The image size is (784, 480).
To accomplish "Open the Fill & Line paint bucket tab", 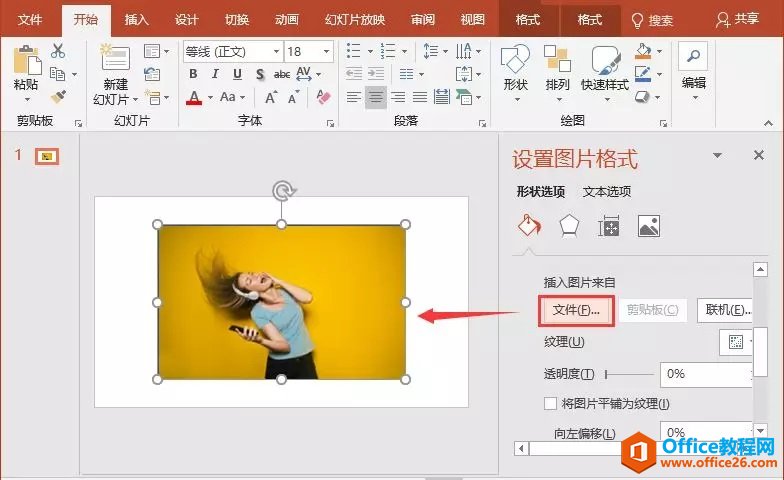I will point(528,226).
